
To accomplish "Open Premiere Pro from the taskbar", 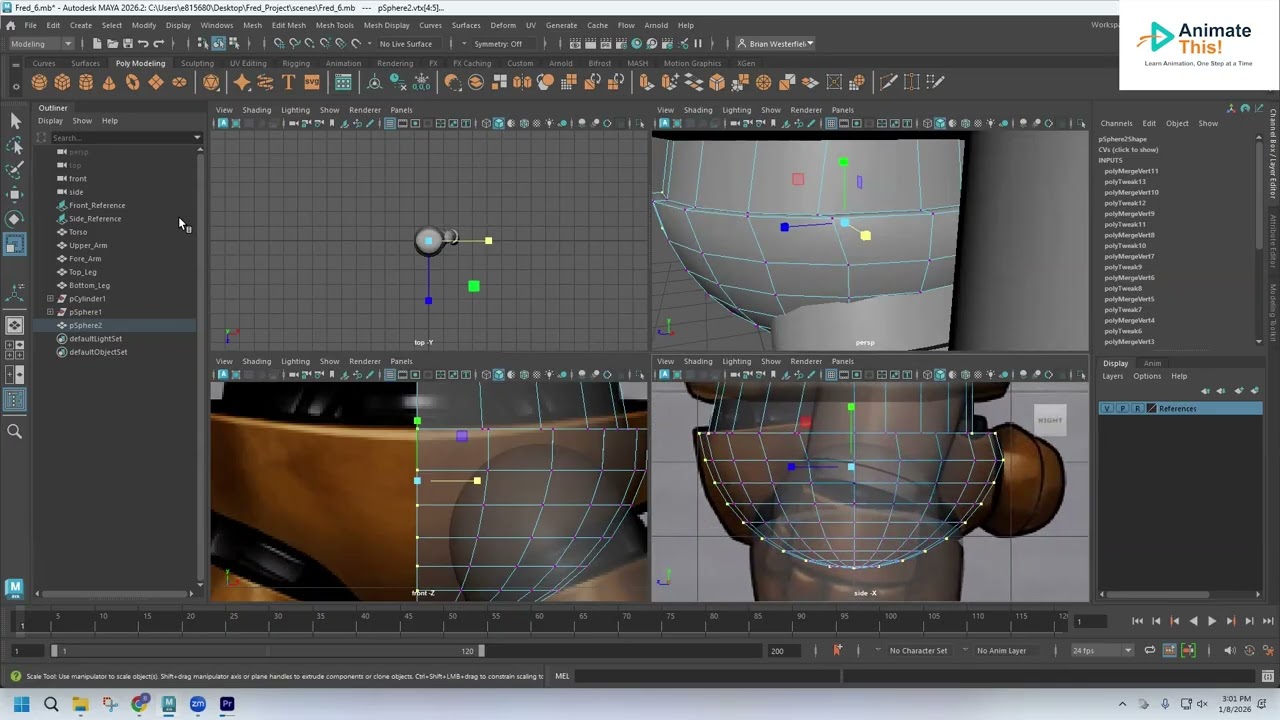I will (227, 704).
